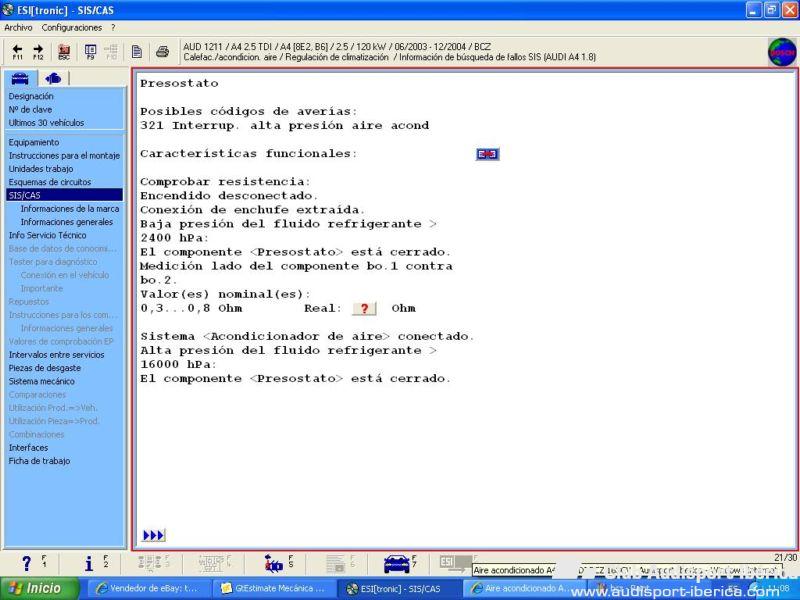Switch to Vendedor de eBay taskbar window

148,588
